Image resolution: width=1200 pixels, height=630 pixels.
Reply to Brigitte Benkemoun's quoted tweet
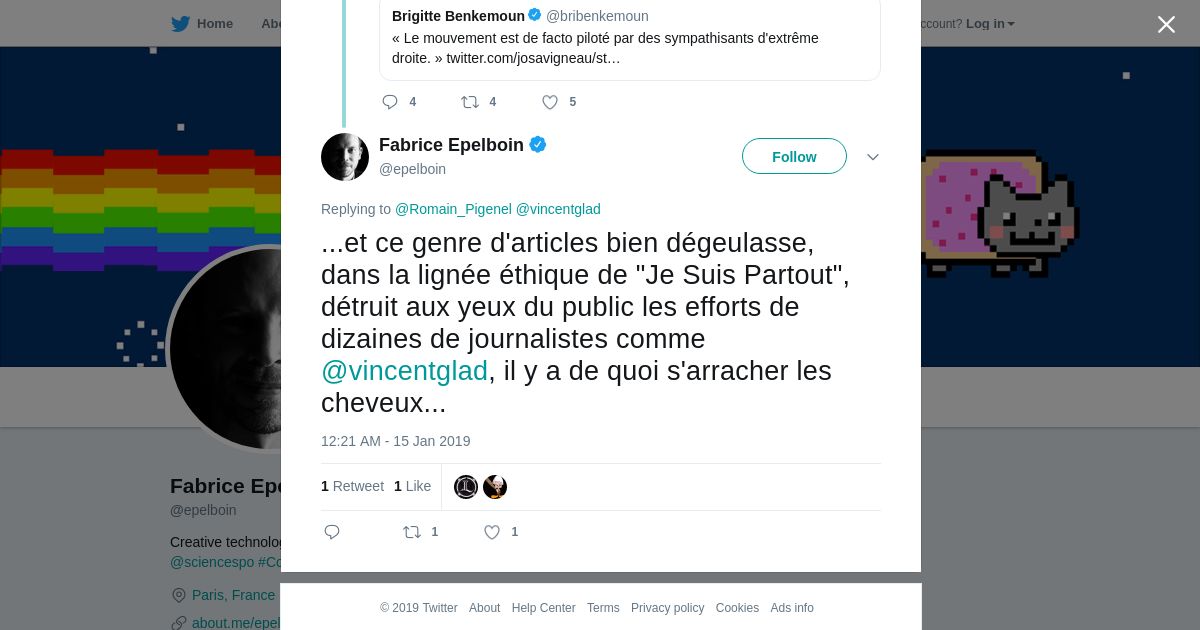390,102
